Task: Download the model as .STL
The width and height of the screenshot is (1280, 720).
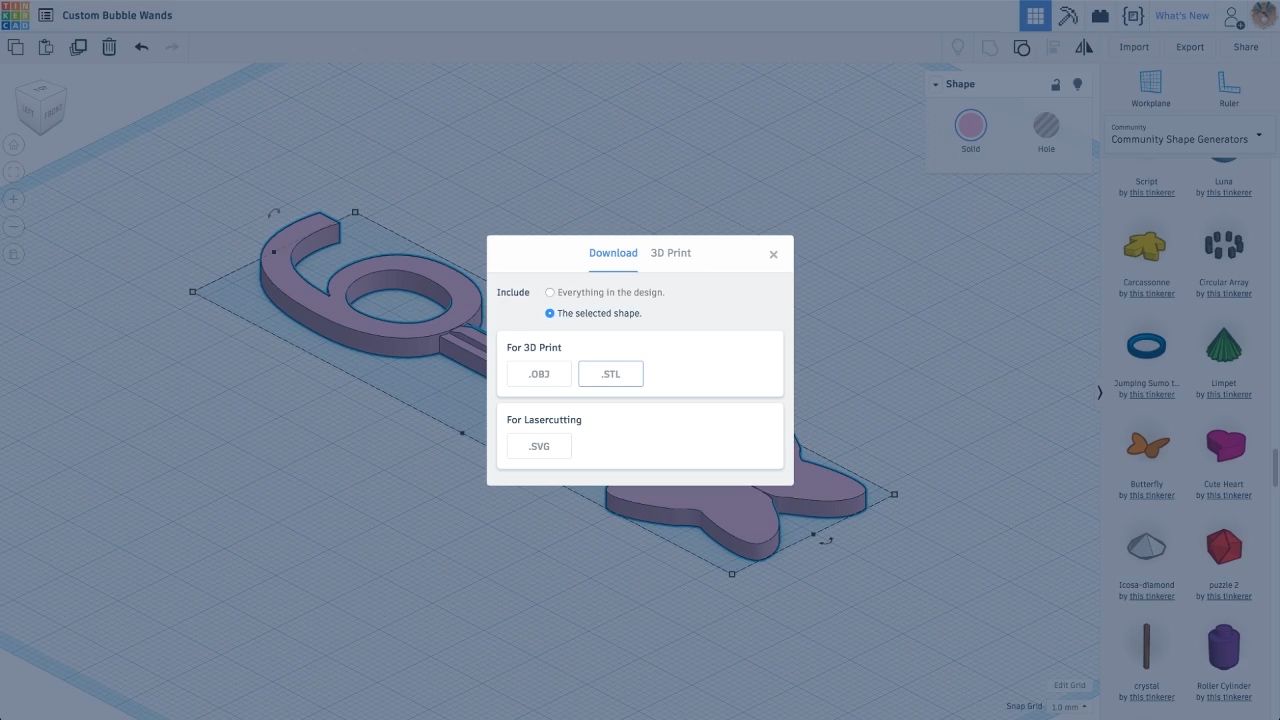Action: point(610,373)
